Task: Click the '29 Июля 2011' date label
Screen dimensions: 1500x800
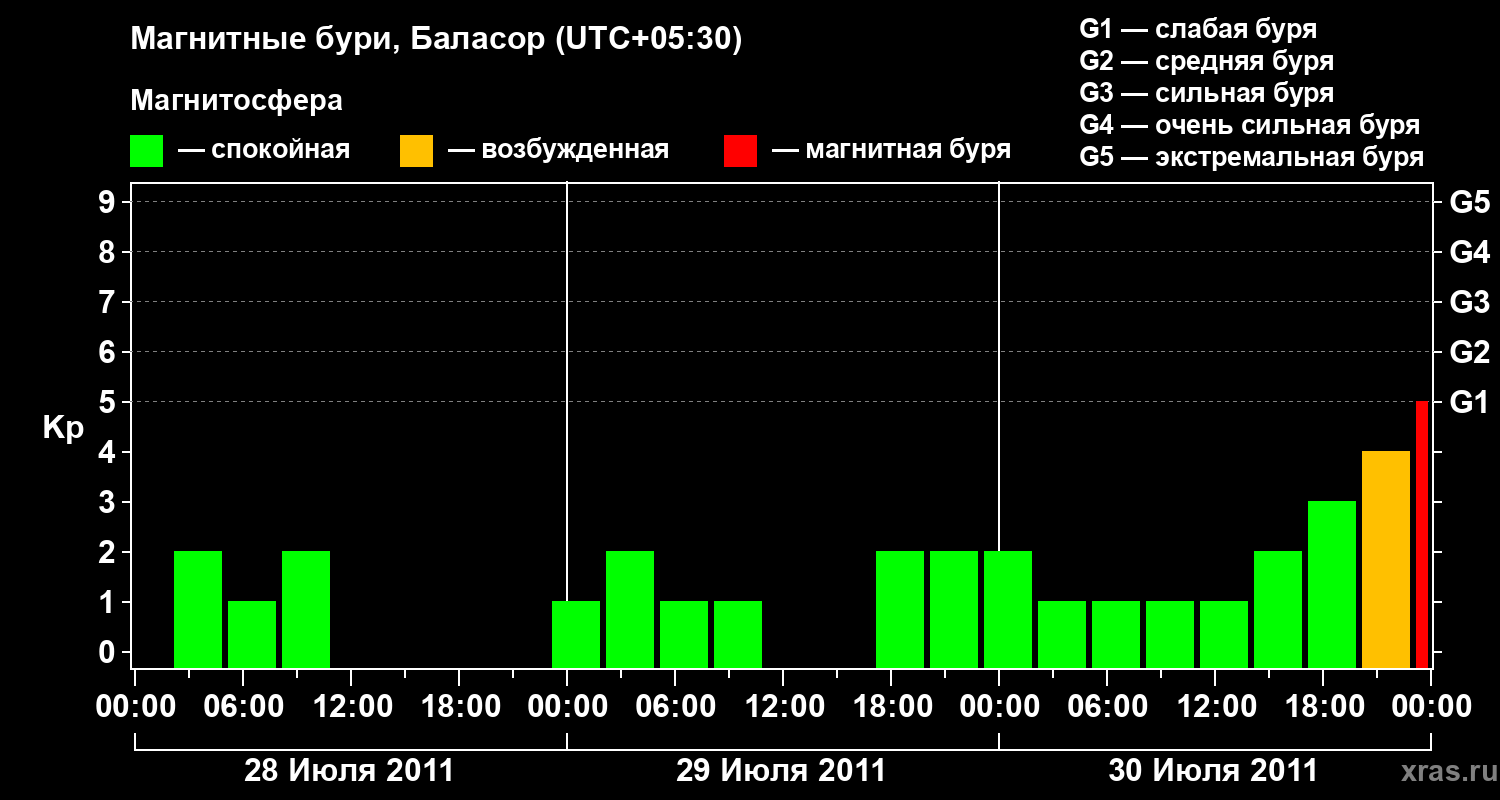Action: tap(781, 771)
